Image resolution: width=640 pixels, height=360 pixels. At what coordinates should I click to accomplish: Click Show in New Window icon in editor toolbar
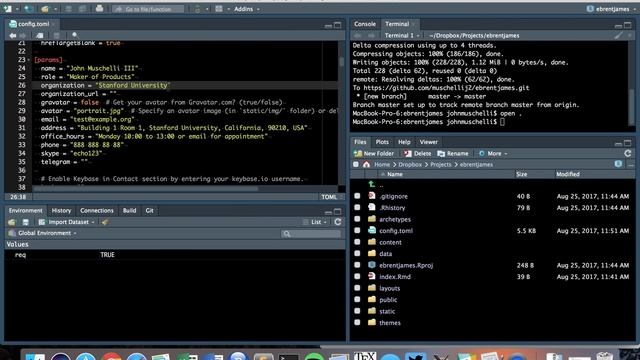[40, 36]
